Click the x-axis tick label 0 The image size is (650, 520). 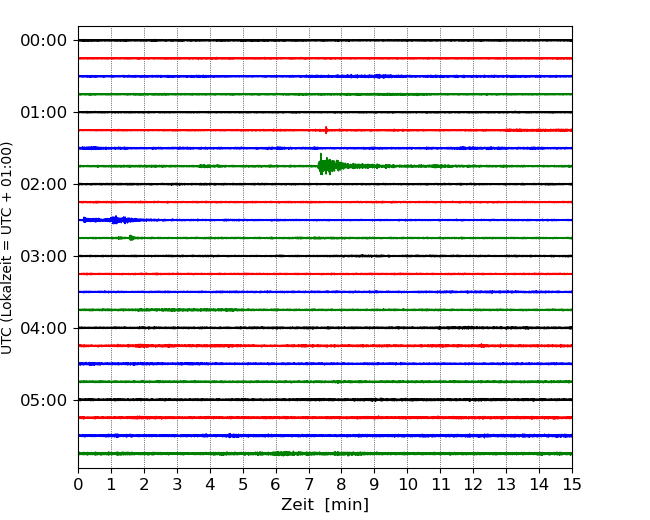pyautogui.click(x=78, y=485)
